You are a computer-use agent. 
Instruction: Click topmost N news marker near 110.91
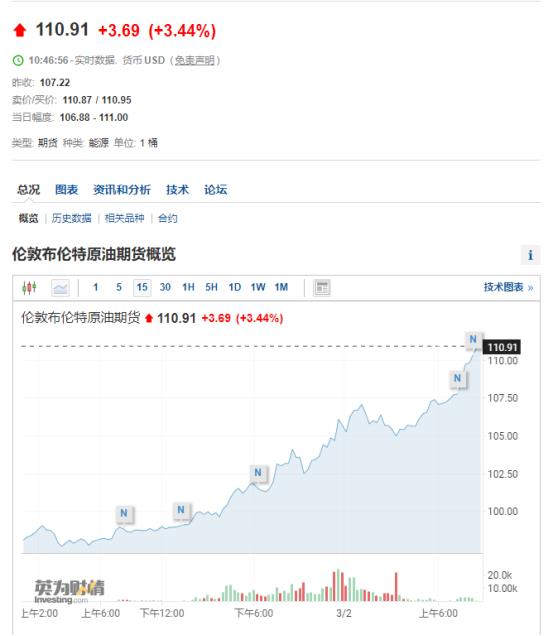click(x=473, y=339)
